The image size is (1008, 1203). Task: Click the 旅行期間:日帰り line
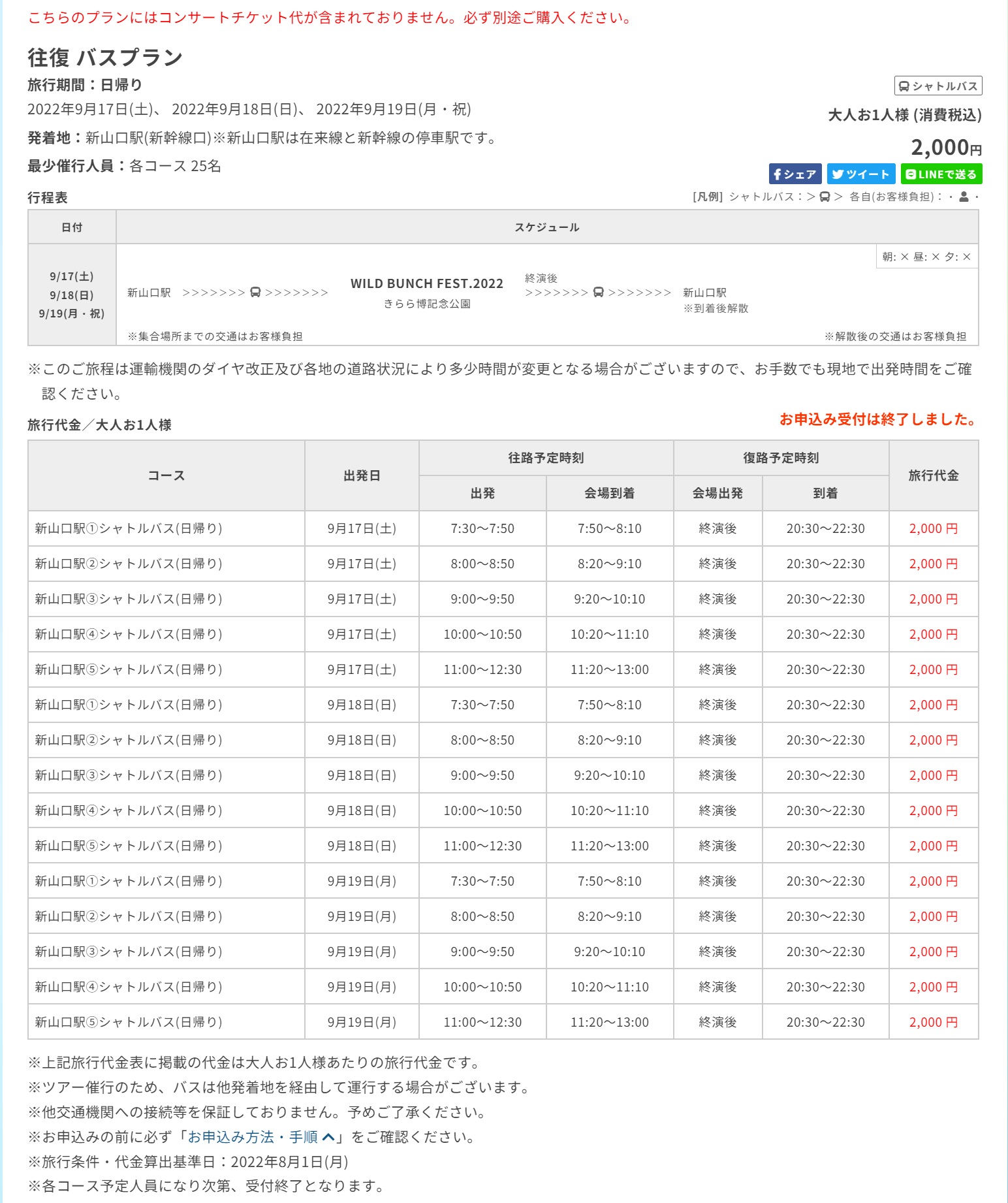pos(85,85)
